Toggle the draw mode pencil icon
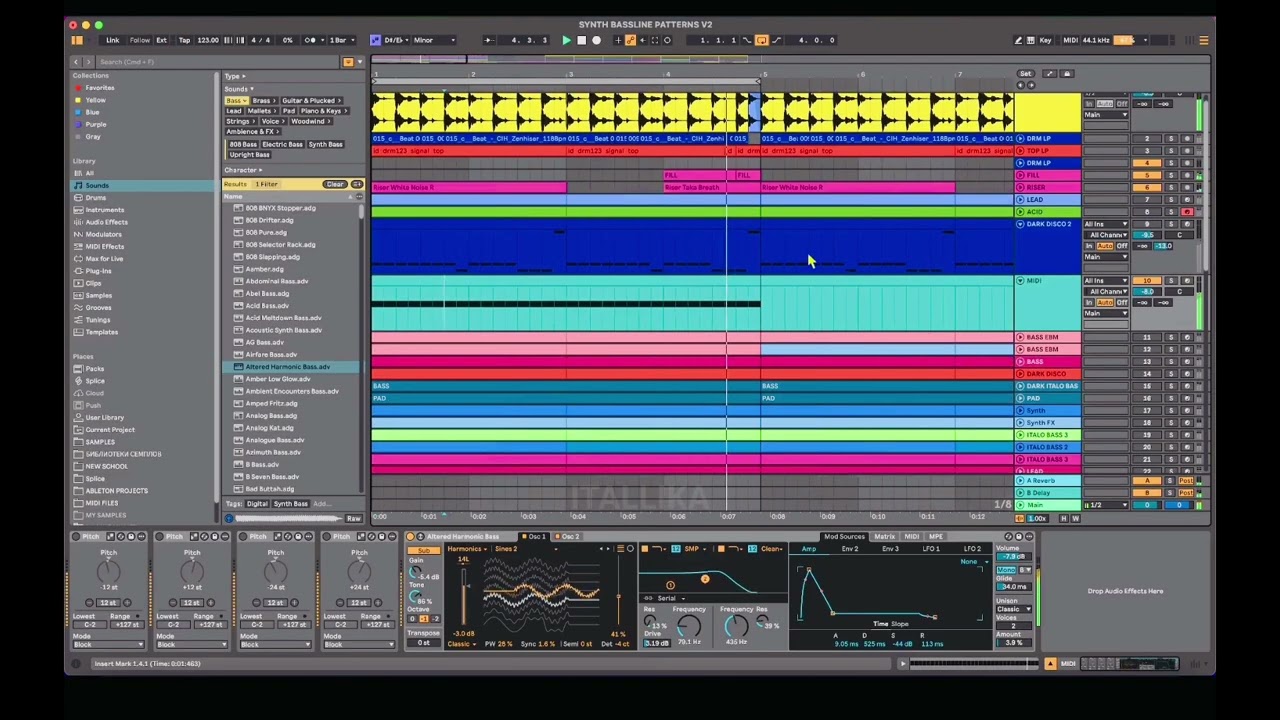 [x=1018, y=40]
